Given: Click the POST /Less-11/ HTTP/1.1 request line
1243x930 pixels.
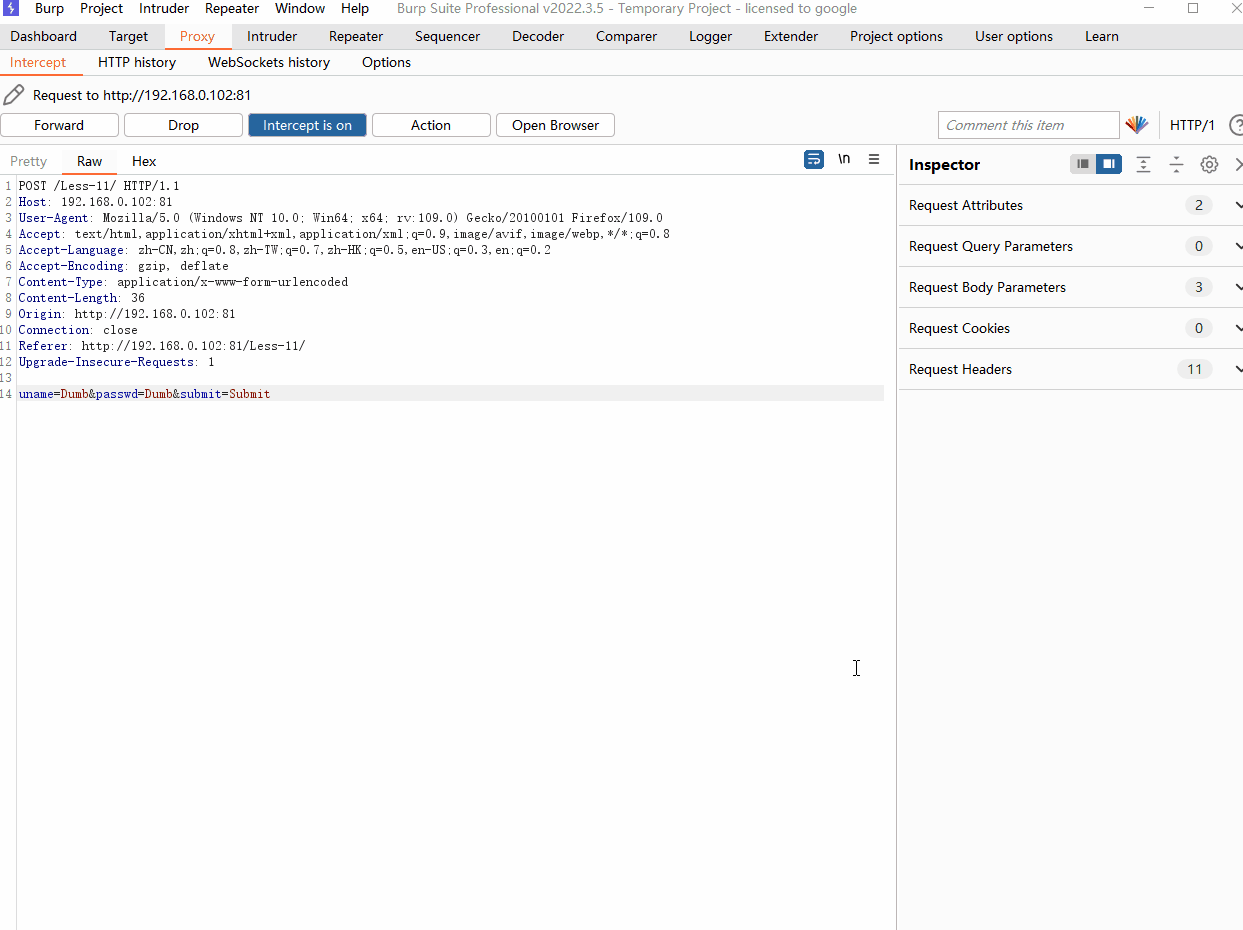Looking at the screenshot, I should pyautogui.click(x=99, y=186).
